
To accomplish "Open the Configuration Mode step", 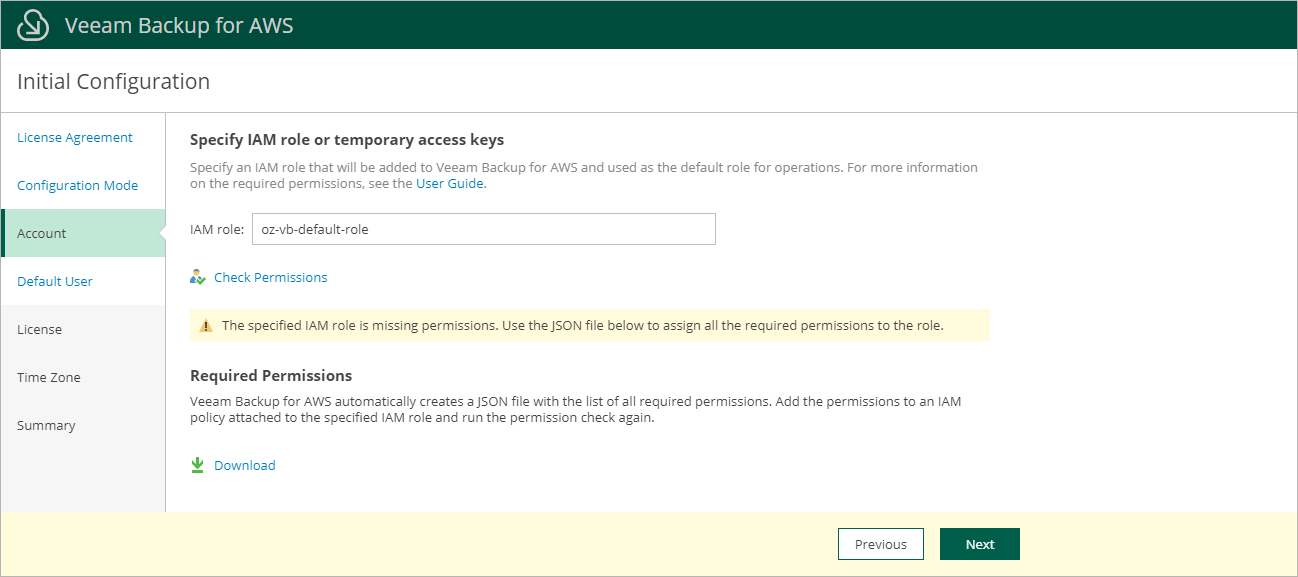I will 78,185.
